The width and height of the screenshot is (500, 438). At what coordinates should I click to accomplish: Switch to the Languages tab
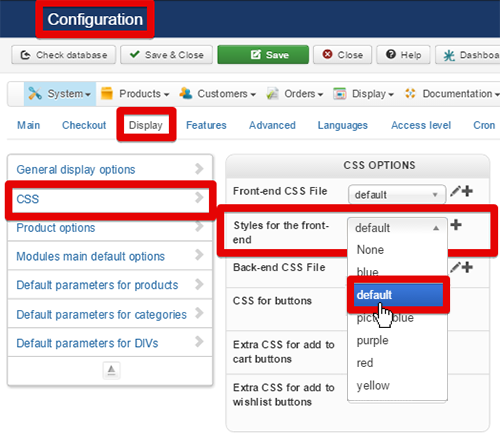343,125
